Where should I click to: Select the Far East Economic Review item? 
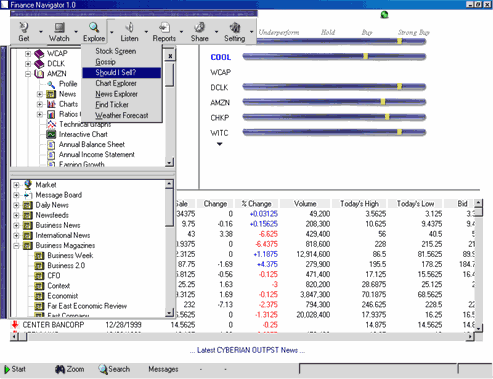click(x=87, y=306)
